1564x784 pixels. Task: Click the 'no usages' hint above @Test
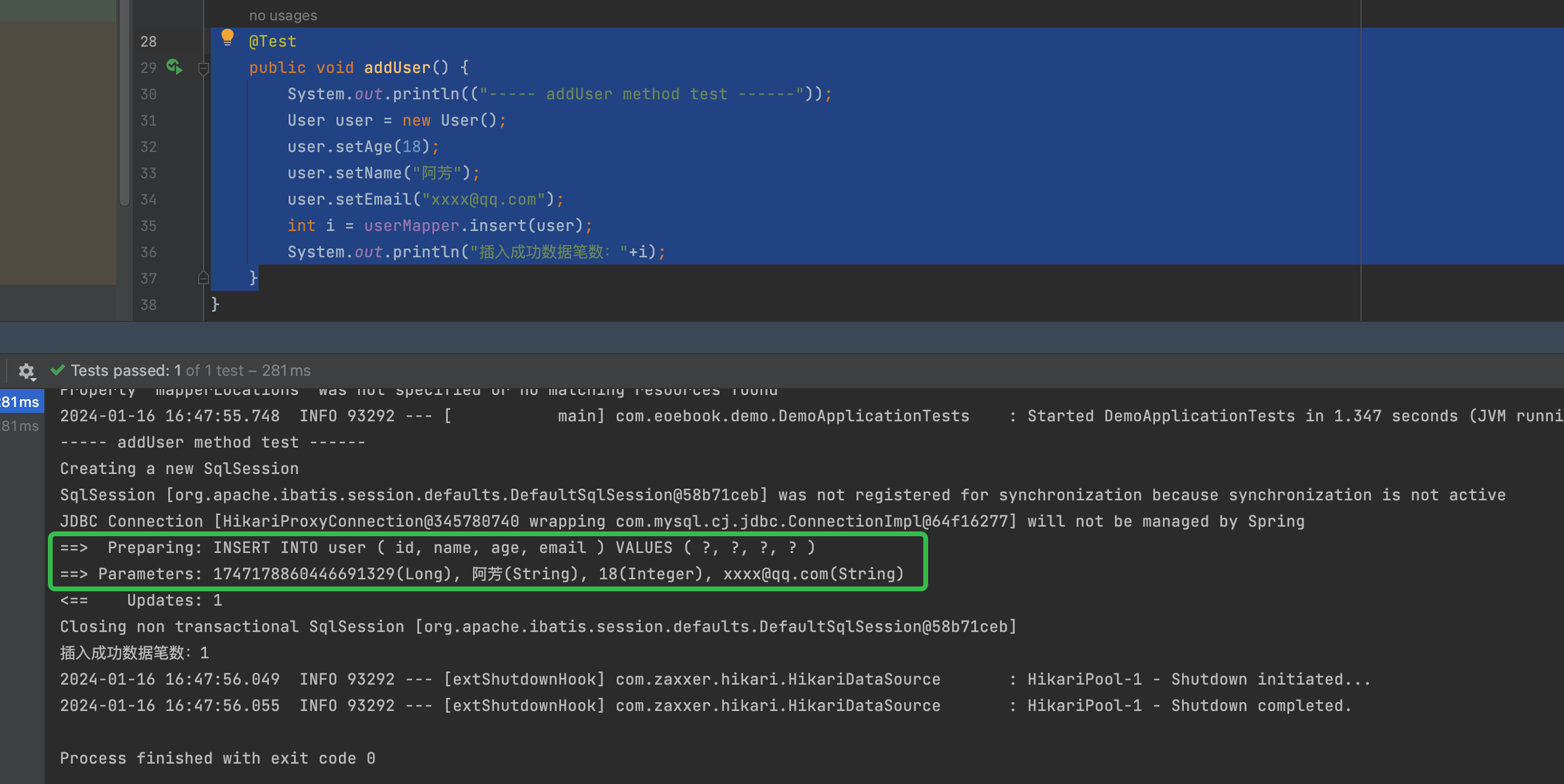coord(283,16)
